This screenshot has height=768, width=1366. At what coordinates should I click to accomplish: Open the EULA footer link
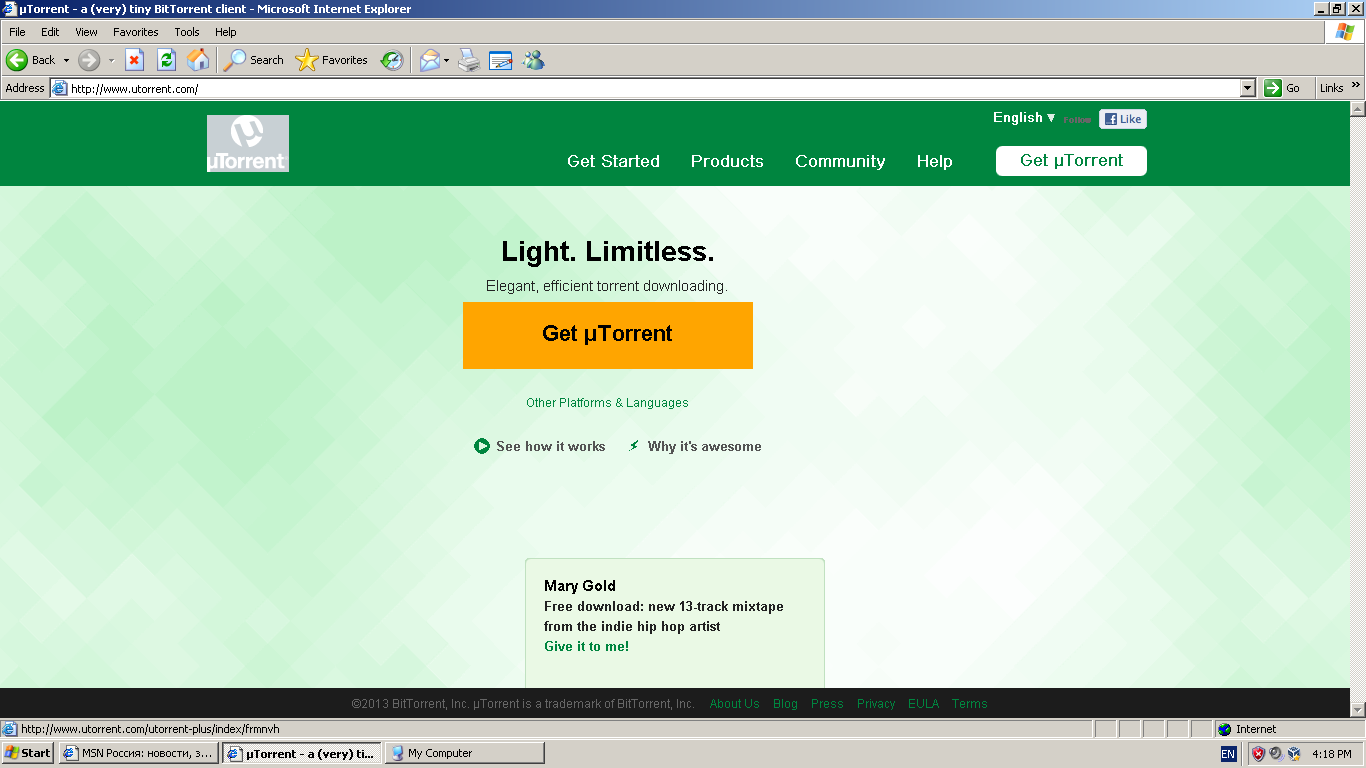[x=923, y=704]
